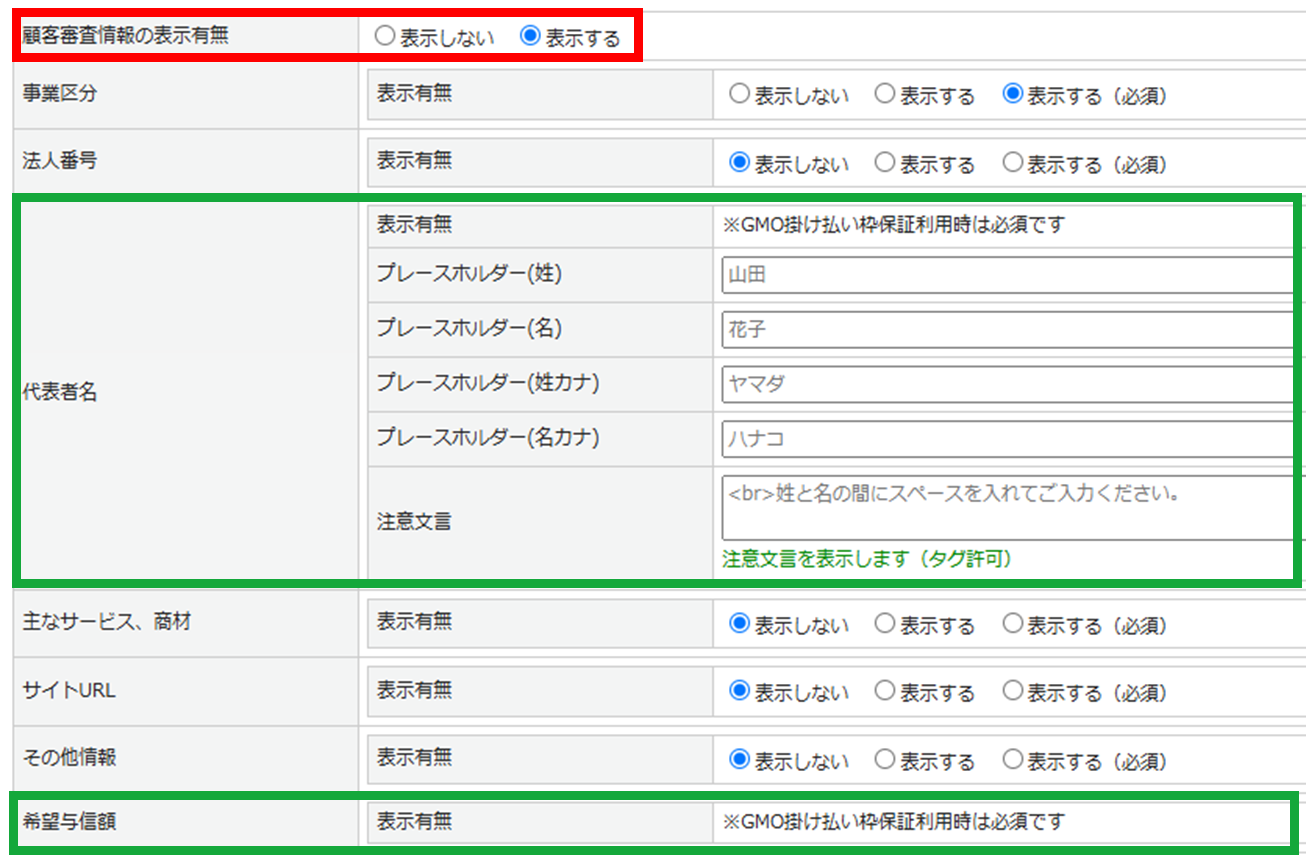Viewport: 1306px width, 858px height.
Task: Select 表示しない in the サイトURL row
Action: (x=739, y=691)
